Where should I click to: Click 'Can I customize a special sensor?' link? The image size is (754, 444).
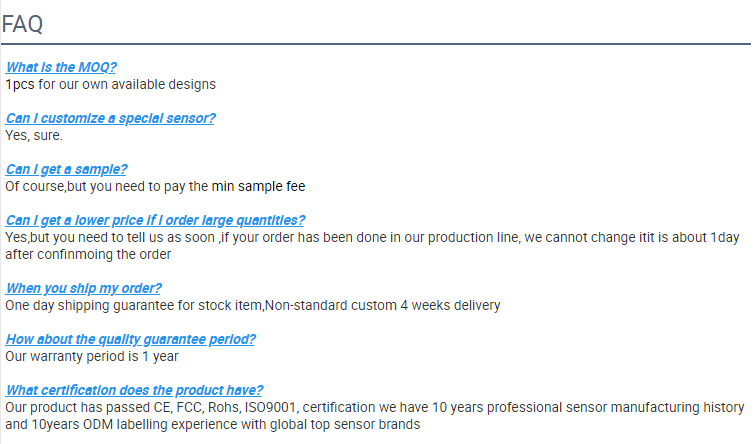(110, 118)
